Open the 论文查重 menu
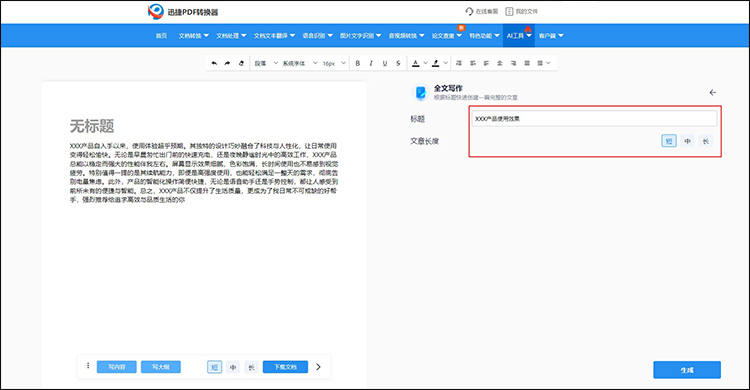 [x=447, y=35]
